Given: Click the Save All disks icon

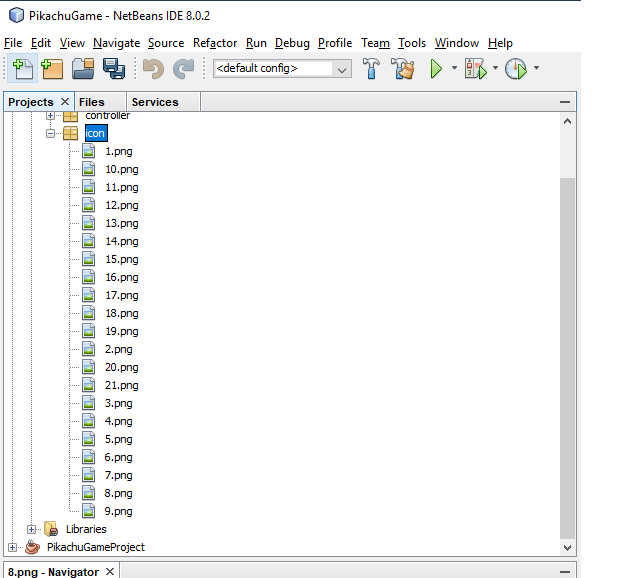Looking at the screenshot, I should tap(113, 69).
